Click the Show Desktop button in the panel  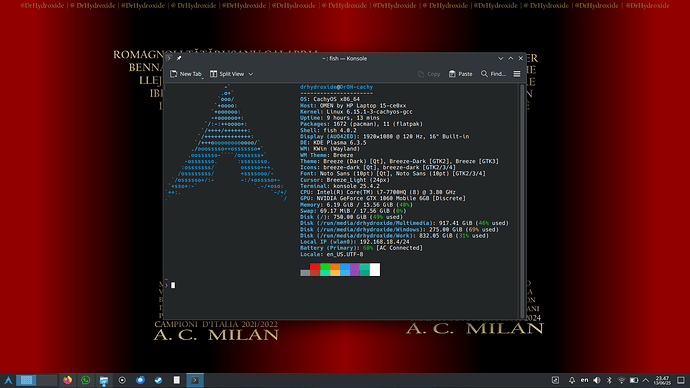tap(681, 380)
